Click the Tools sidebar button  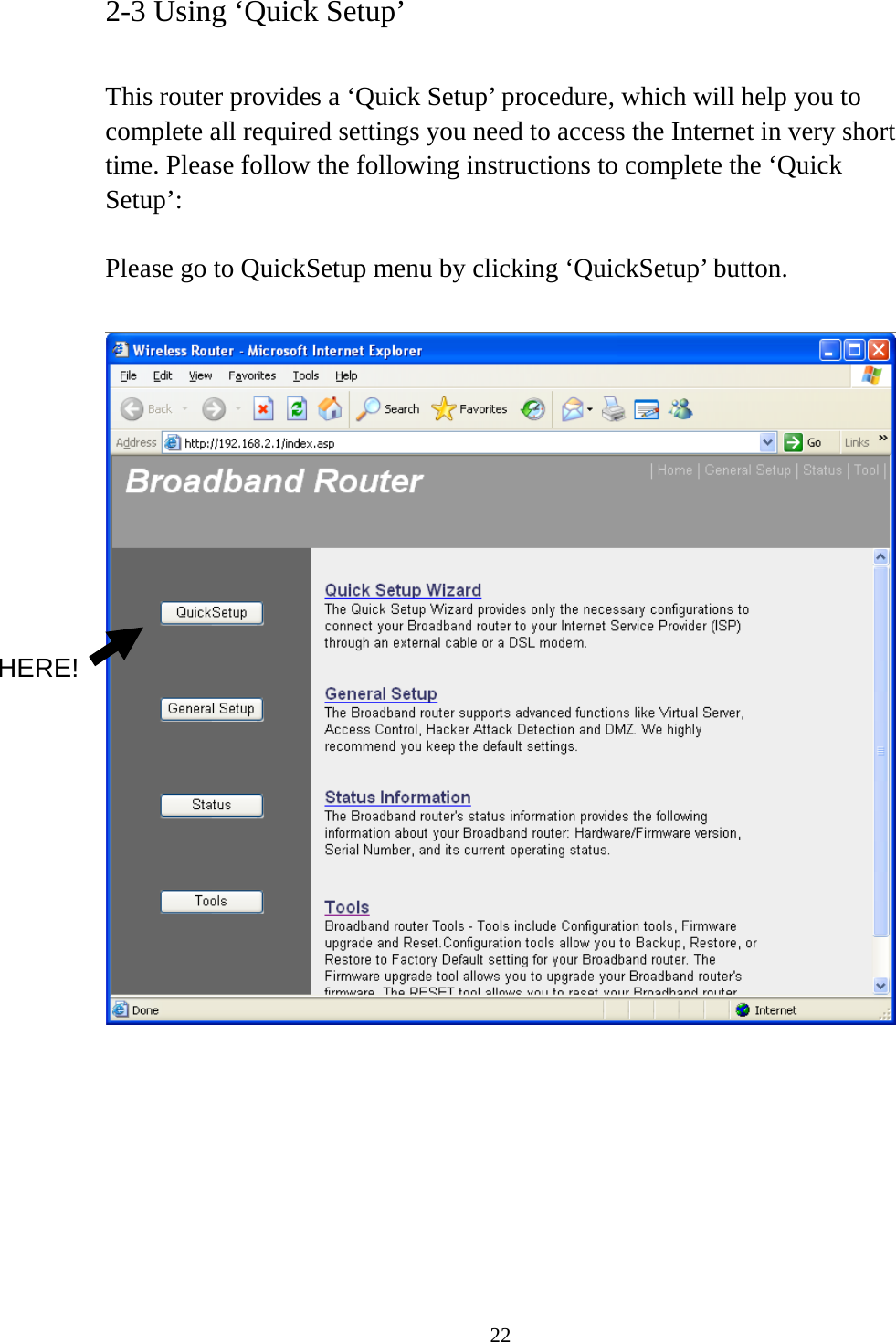(212, 901)
